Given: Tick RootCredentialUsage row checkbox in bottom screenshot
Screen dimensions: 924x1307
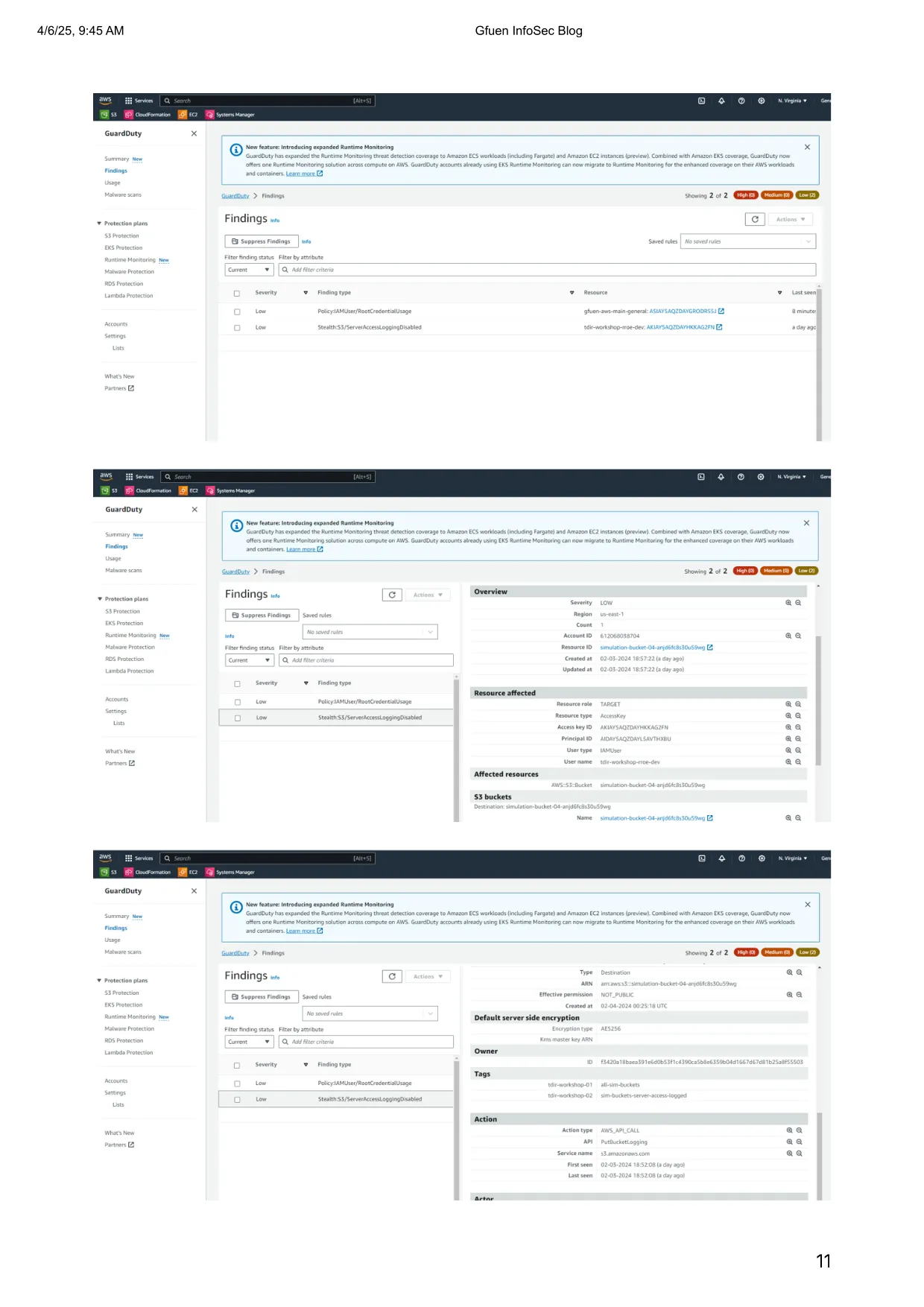Looking at the screenshot, I should point(237,1083).
